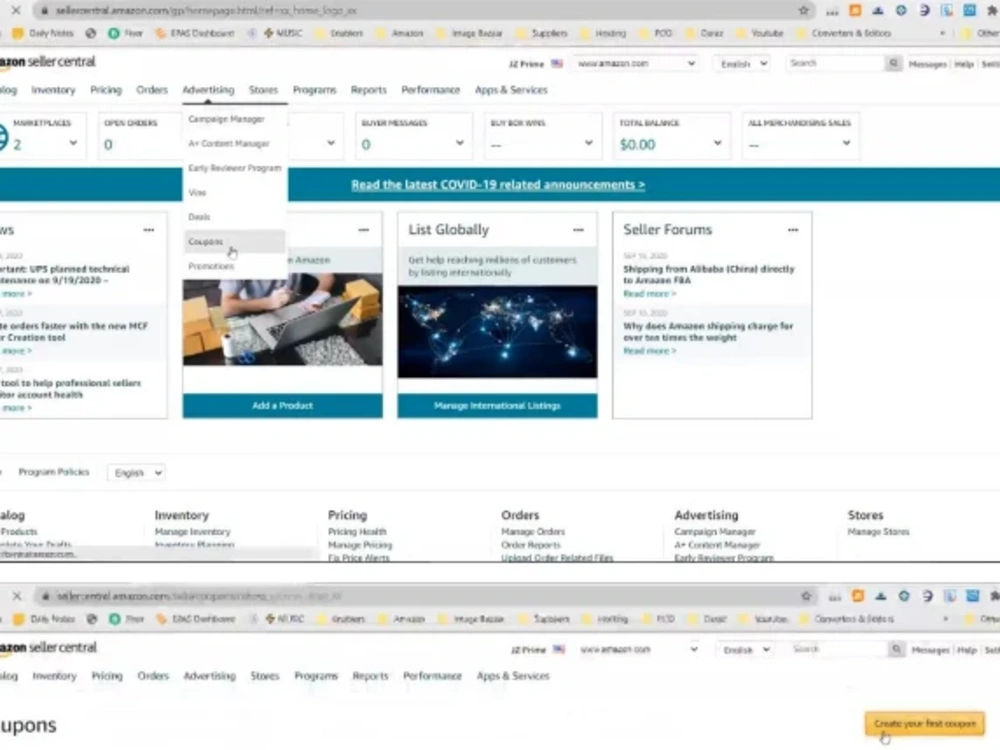This screenshot has height=750, width=1000.
Task: Click the Messages link in top window header
Action: (927, 64)
